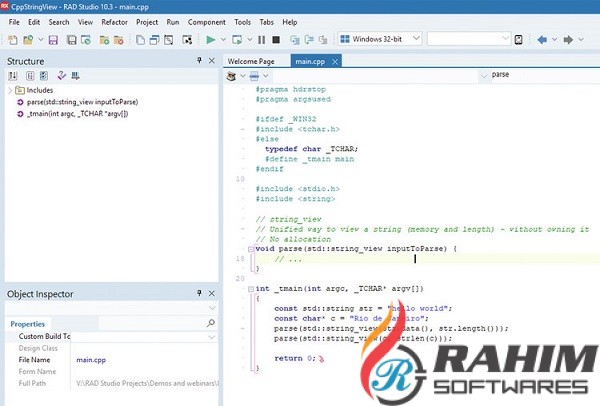This screenshot has height=406, width=600.
Task: Click the green Run play button
Action: (210, 39)
